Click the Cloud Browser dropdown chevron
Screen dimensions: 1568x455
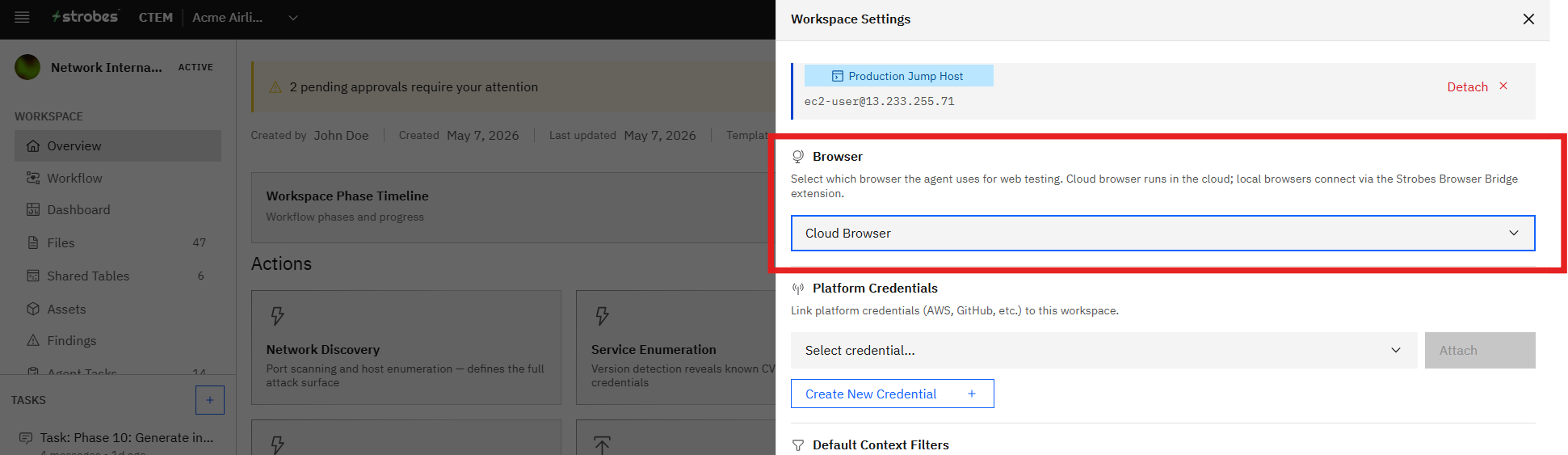click(x=1514, y=233)
